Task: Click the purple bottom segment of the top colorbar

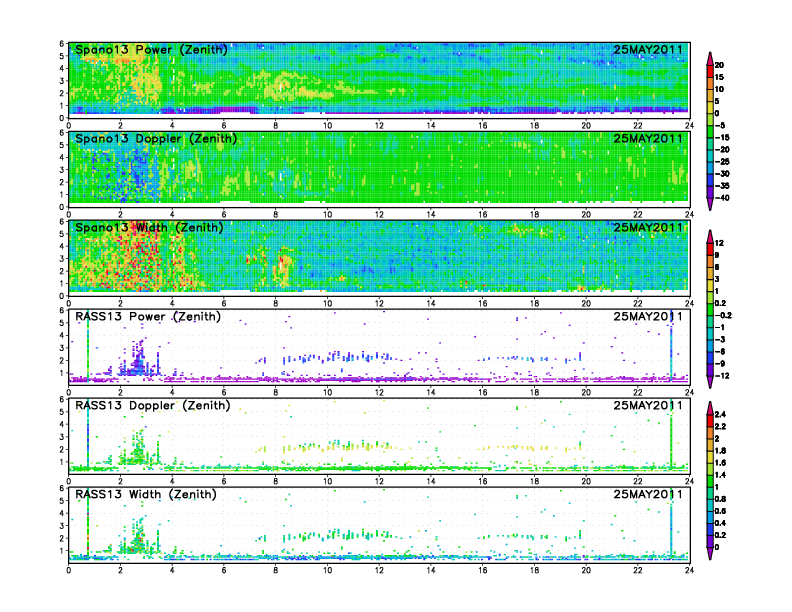Action: coord(710,192)
